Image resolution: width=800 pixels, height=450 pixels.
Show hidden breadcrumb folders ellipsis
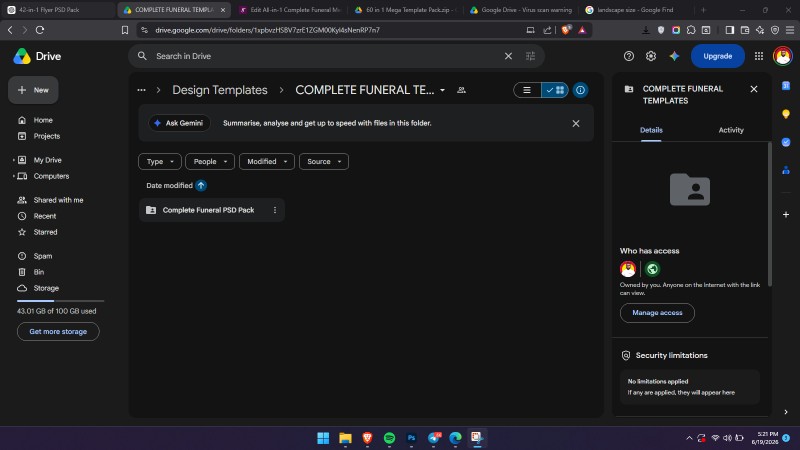click(141, 90)
